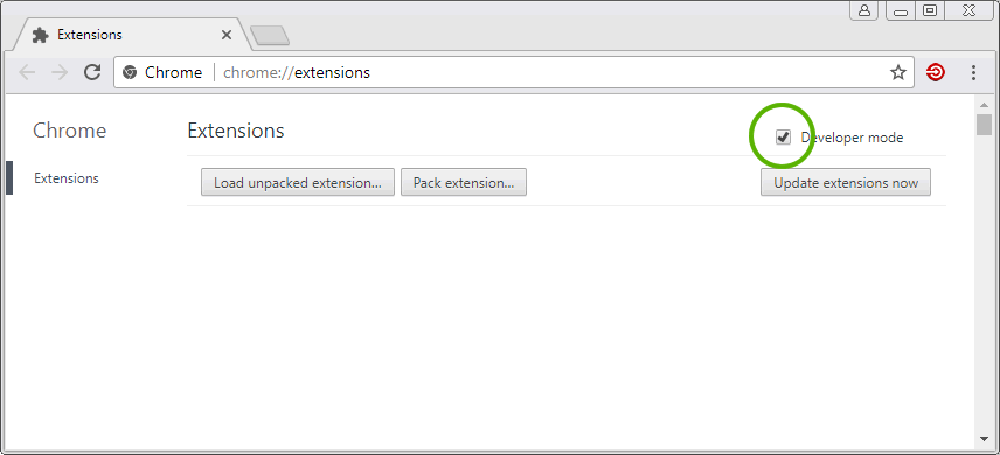
Task: Click the user profile icon in title bar
Action: click(x=864, y=10)
